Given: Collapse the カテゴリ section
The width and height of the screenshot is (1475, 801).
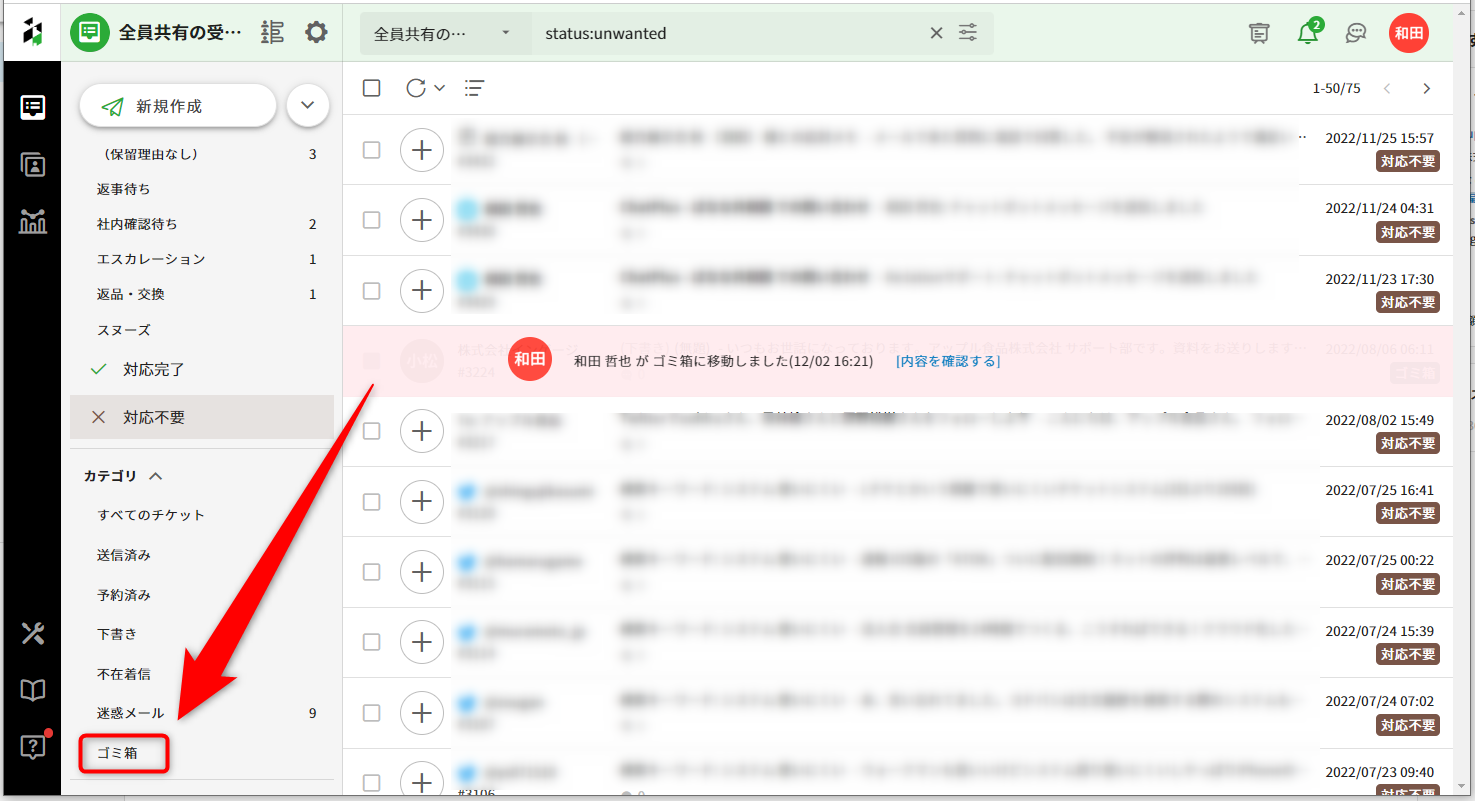Looking at the screenshot, I should (156, 477).
